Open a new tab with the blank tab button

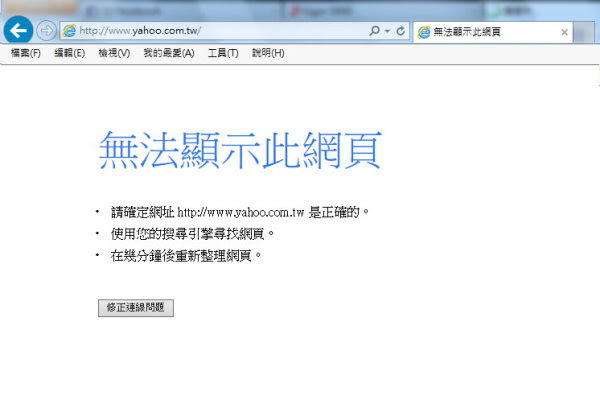(x=584, y=32)
